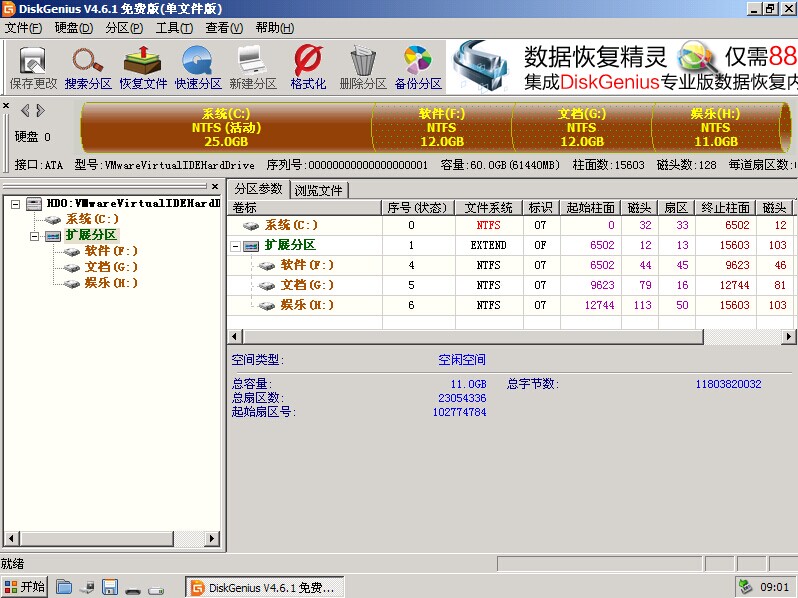Click the 标识 column header
This screenshot has width=798, height=598.
[541, 208]
